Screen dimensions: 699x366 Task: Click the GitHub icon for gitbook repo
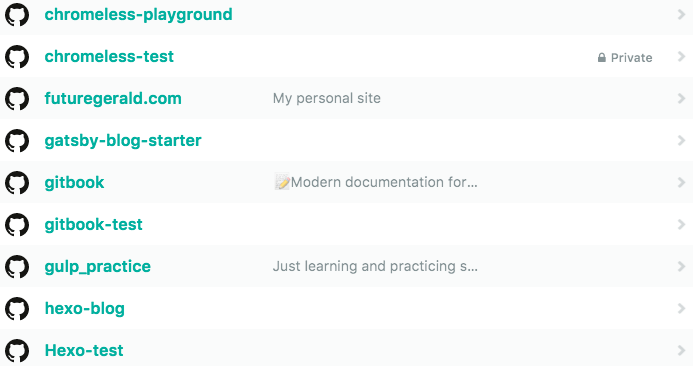[x=17, y=183]
